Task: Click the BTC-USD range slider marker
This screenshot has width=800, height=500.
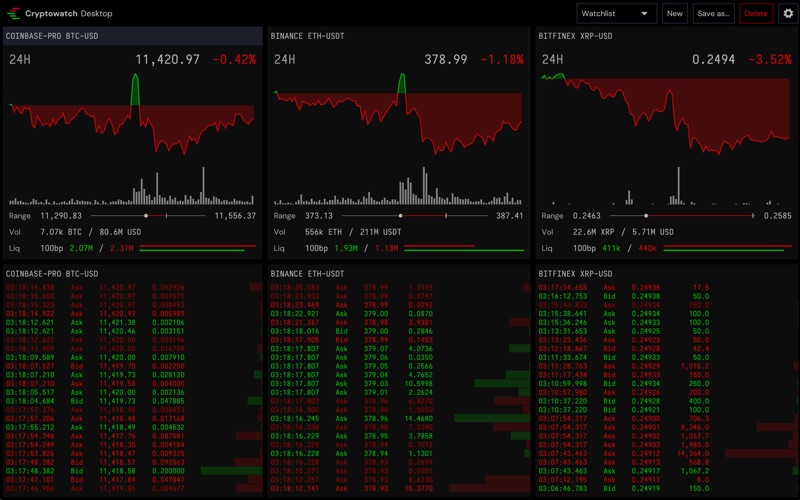Action: click(x=146, y=216)
